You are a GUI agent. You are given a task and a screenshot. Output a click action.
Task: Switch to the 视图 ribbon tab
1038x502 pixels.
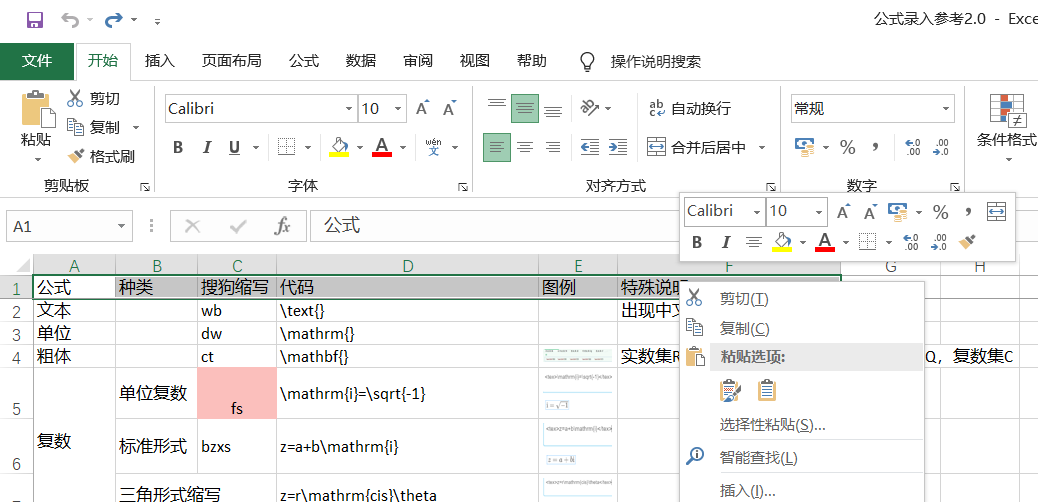click(x=475, y=62)
